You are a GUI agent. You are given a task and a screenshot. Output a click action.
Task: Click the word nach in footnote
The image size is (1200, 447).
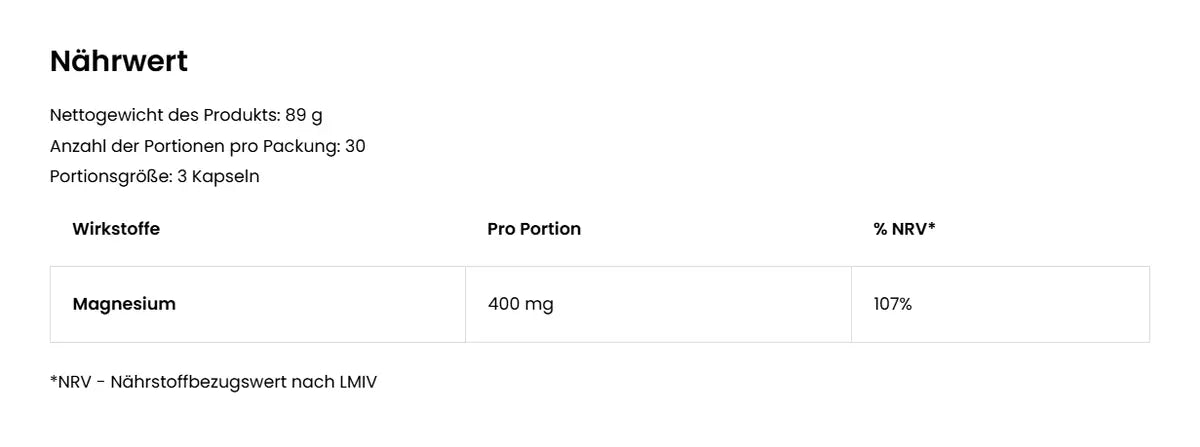coord(310,382)
